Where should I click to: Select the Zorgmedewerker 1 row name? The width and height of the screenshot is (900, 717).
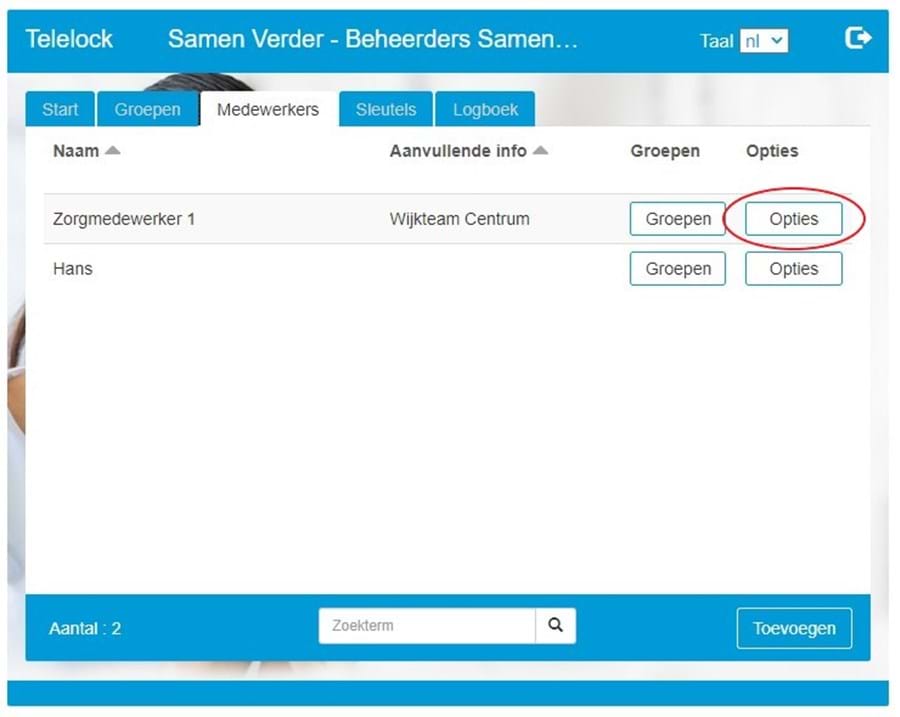click(x=124, y=219)
